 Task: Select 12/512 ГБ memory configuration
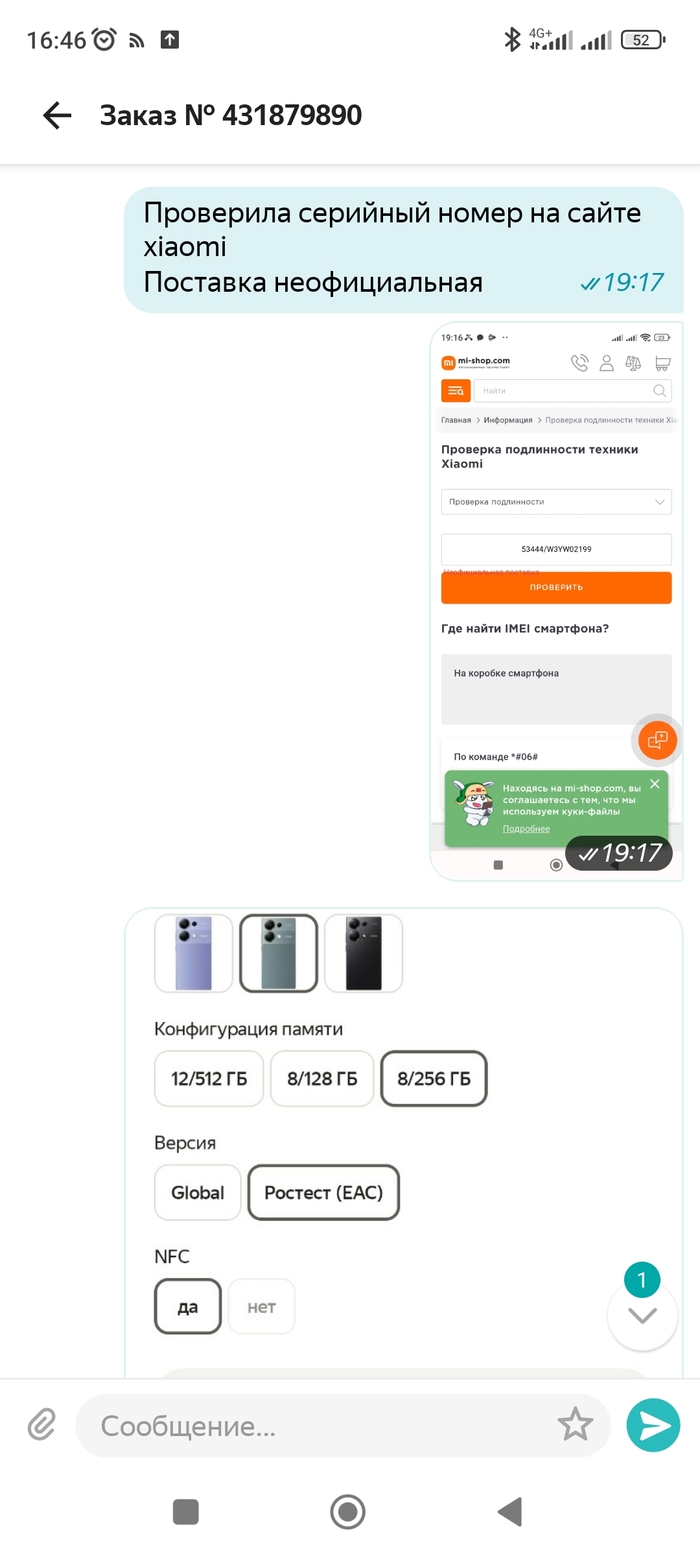point(209,1079)
